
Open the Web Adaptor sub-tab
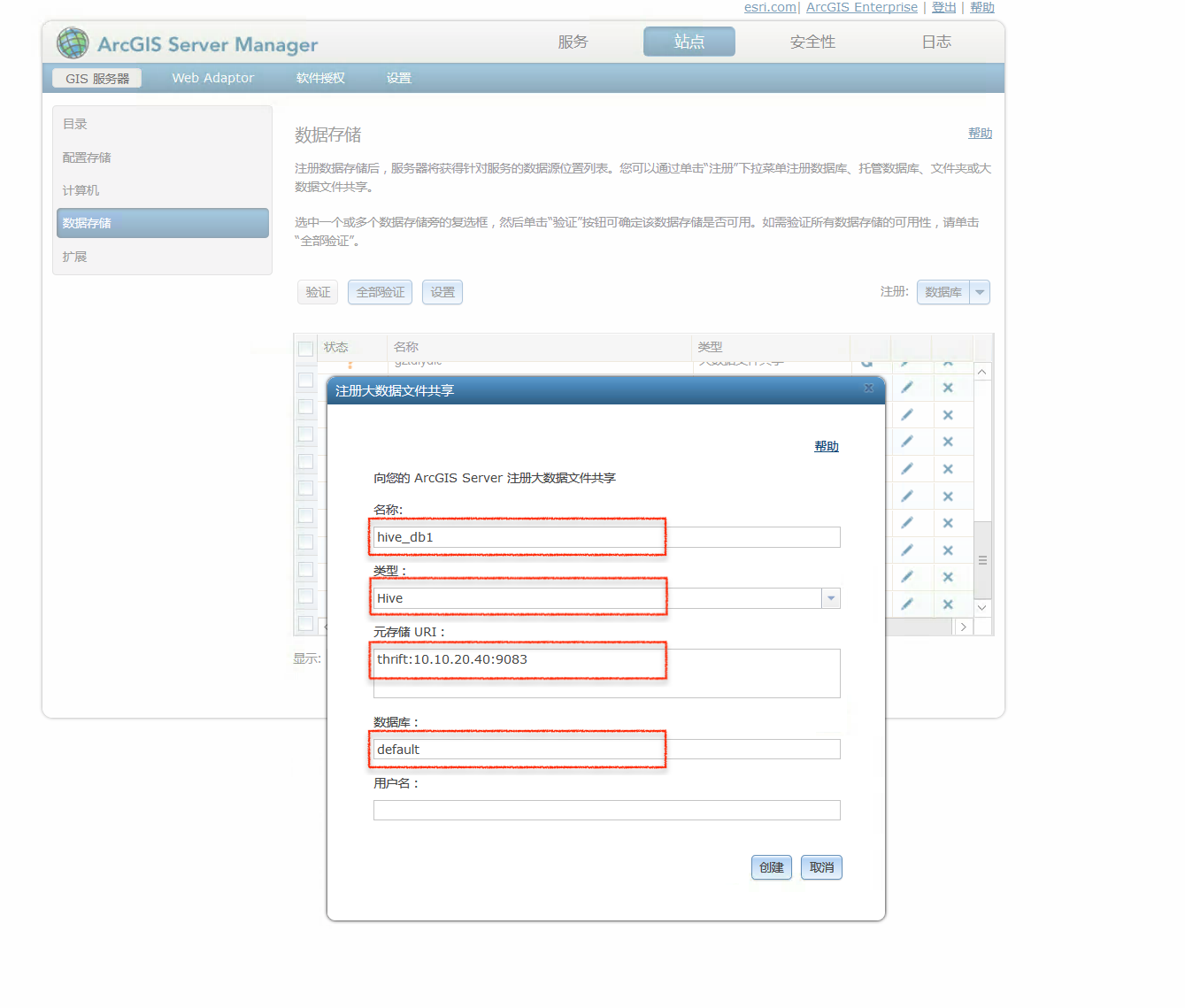pos(213,78)
